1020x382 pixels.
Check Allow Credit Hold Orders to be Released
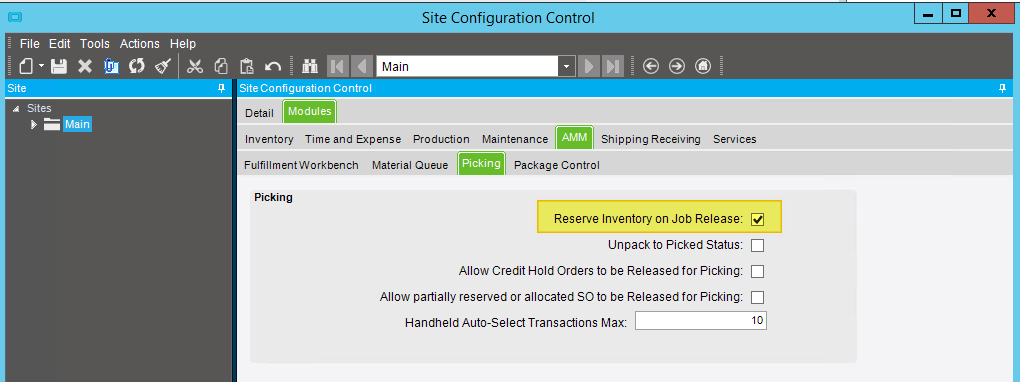[757, 271]
